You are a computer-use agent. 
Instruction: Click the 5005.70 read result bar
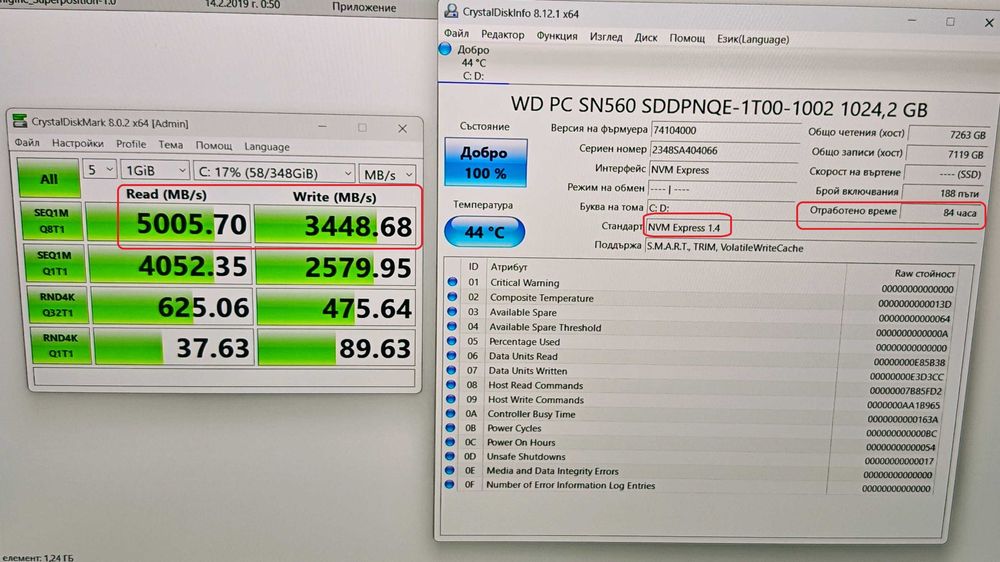[168, 223]
